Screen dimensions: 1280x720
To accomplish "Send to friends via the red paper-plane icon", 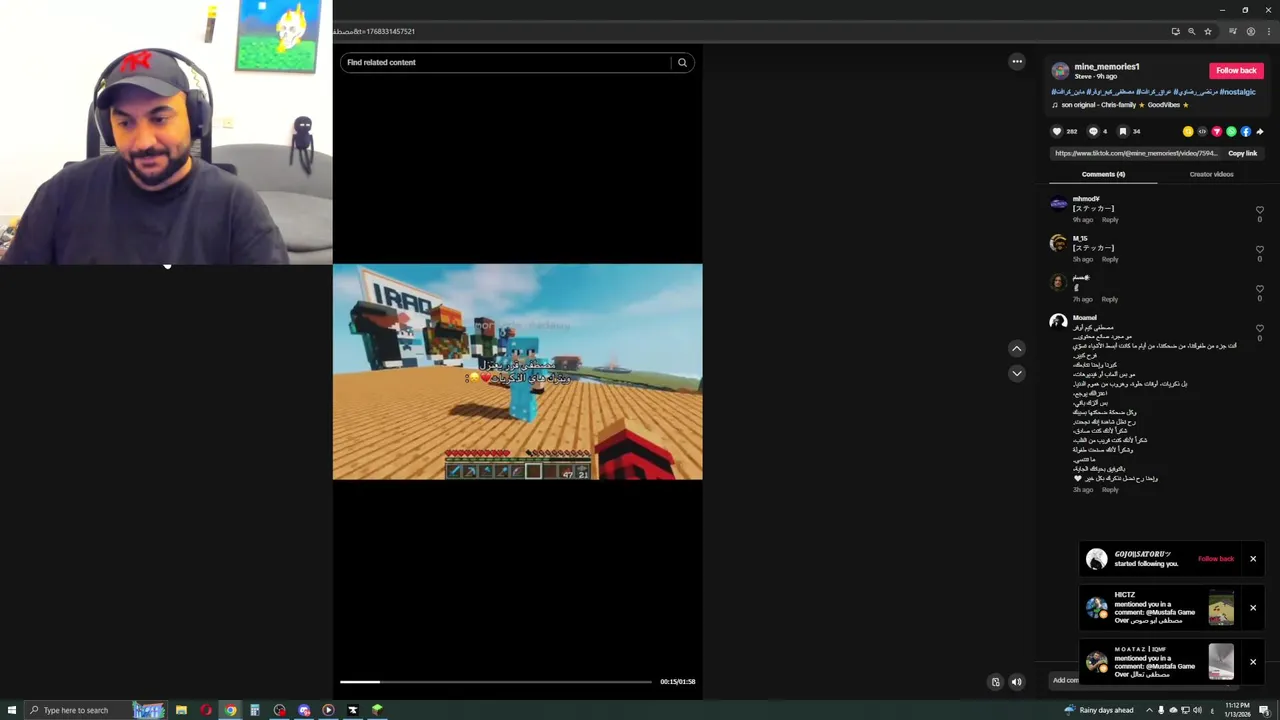I will pyautogui.click(x=1217, y=131).
